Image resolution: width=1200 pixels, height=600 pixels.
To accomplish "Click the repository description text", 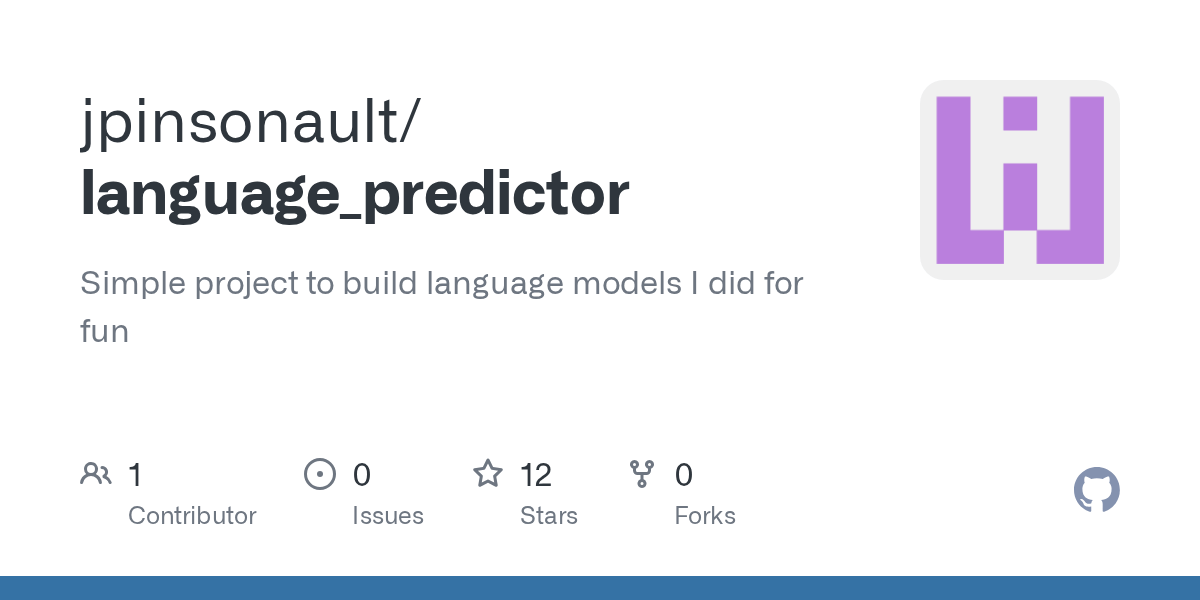I will [x=442, y=307].
